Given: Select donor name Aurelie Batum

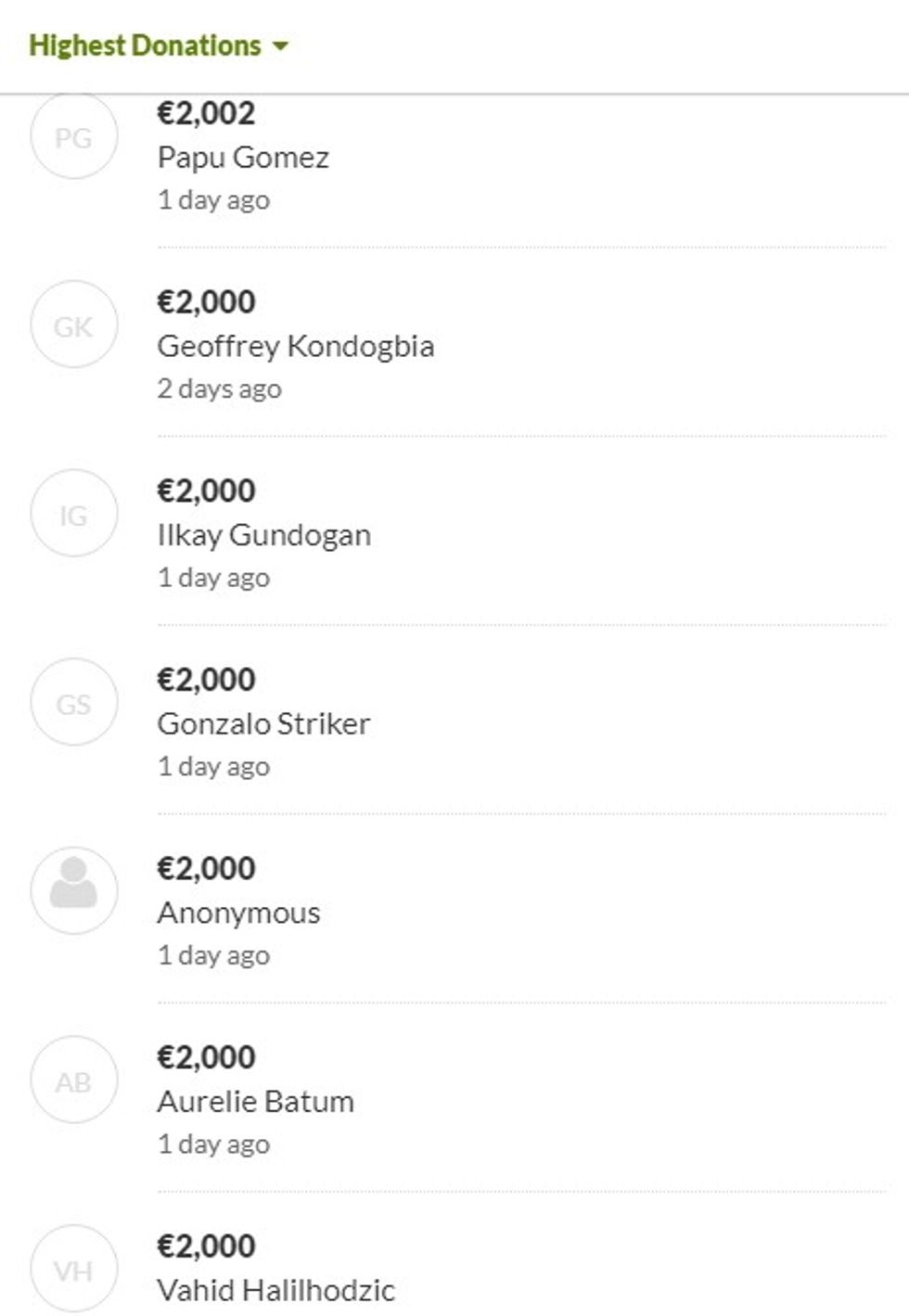Looking at the screenshot, I should point(256,1101).
